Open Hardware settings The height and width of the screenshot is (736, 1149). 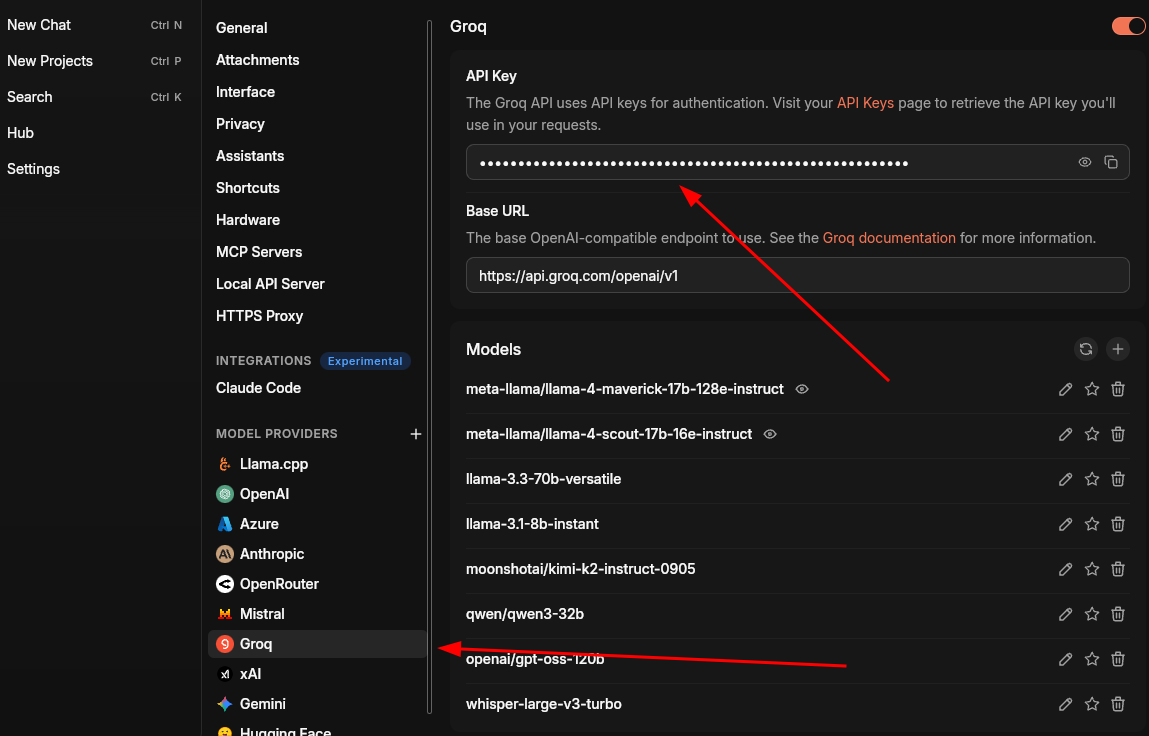click(x=248, y=220)
